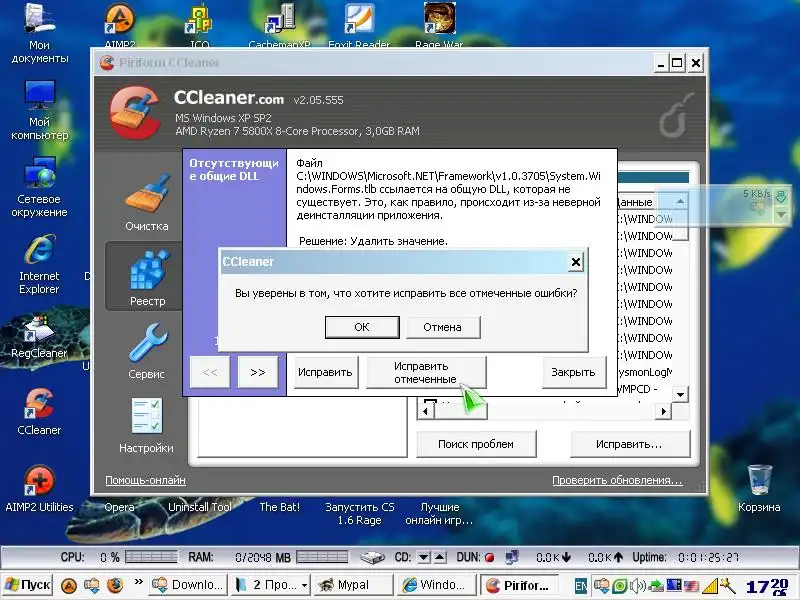The image size is (800, 600).
Task: Open the Помощь-онлайн link
Action: coord(145,480)
